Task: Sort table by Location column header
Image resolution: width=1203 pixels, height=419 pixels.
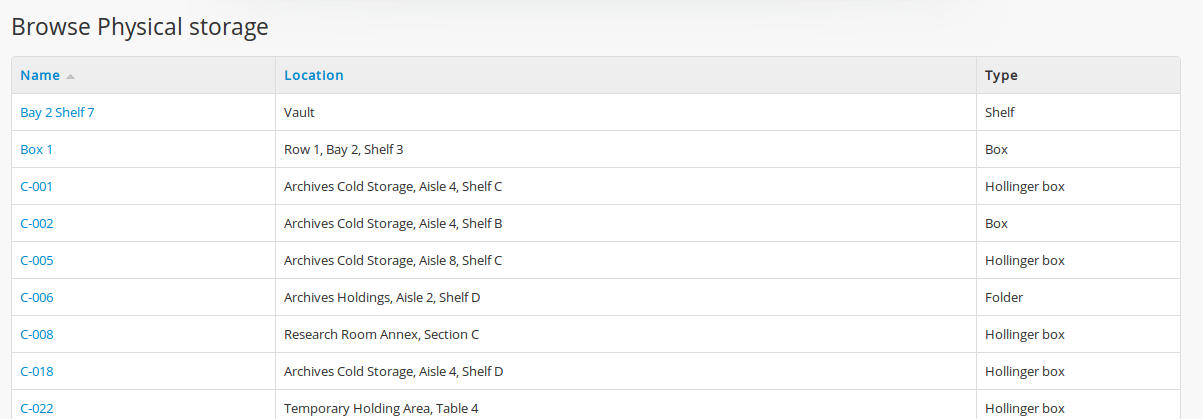Action: click(313, 75)
